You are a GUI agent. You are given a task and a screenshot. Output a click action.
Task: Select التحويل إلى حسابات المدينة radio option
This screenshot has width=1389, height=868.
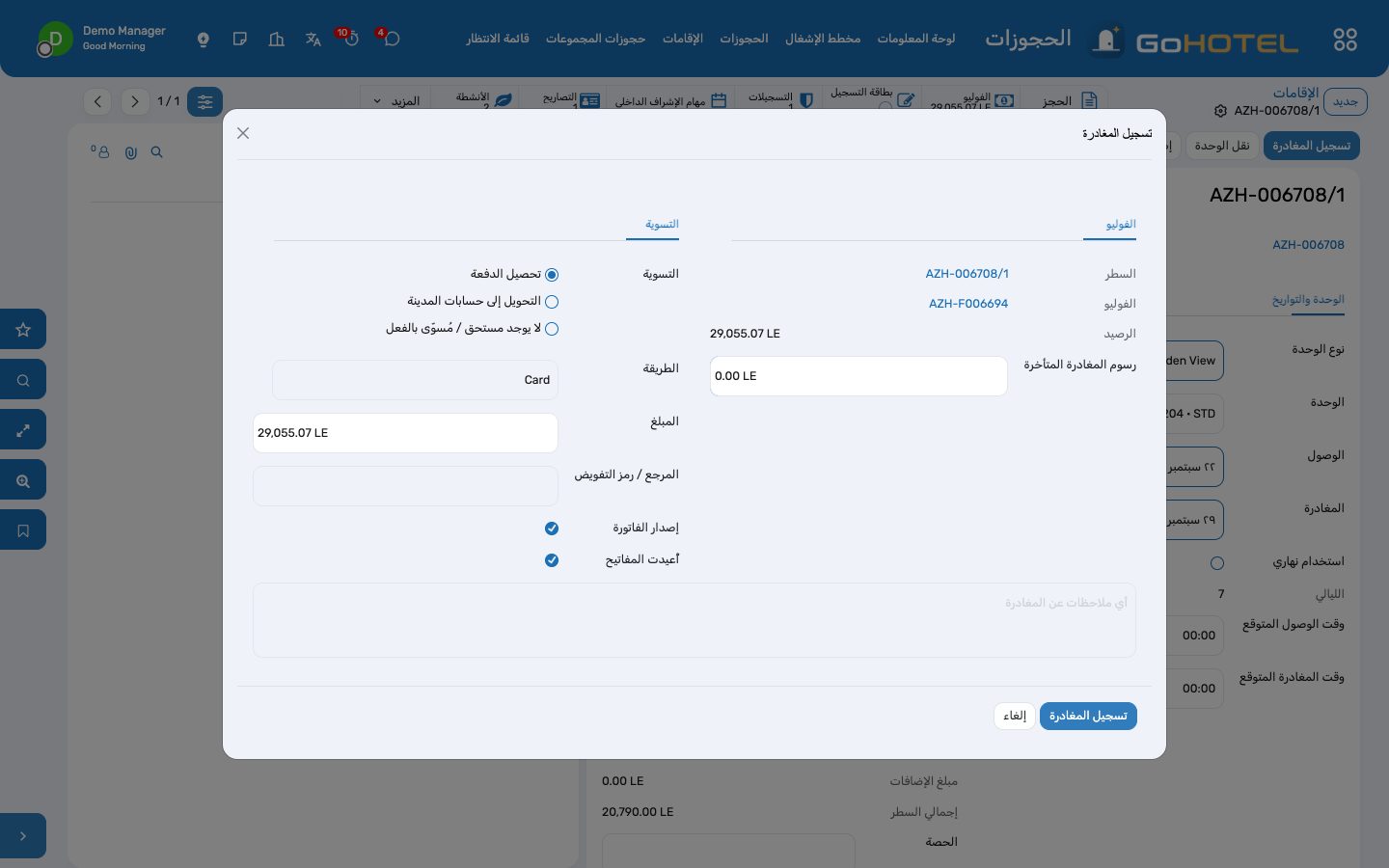click(552, 302)
